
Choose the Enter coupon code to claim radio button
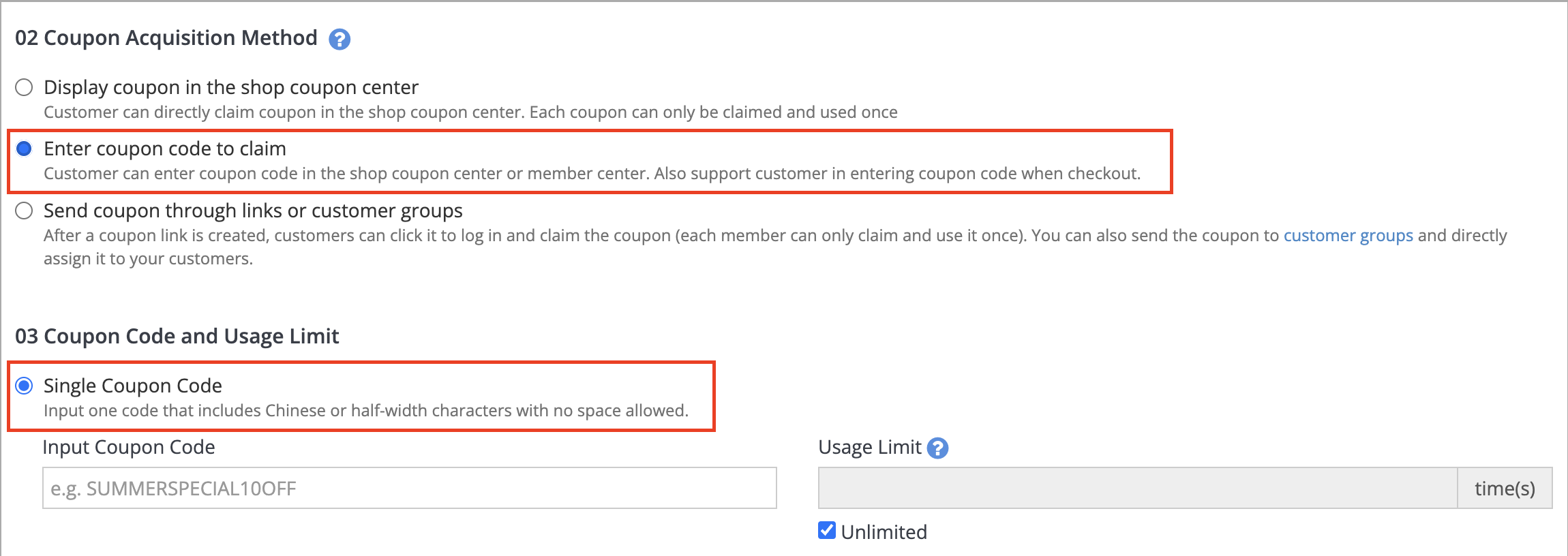(x=24, y=149)
